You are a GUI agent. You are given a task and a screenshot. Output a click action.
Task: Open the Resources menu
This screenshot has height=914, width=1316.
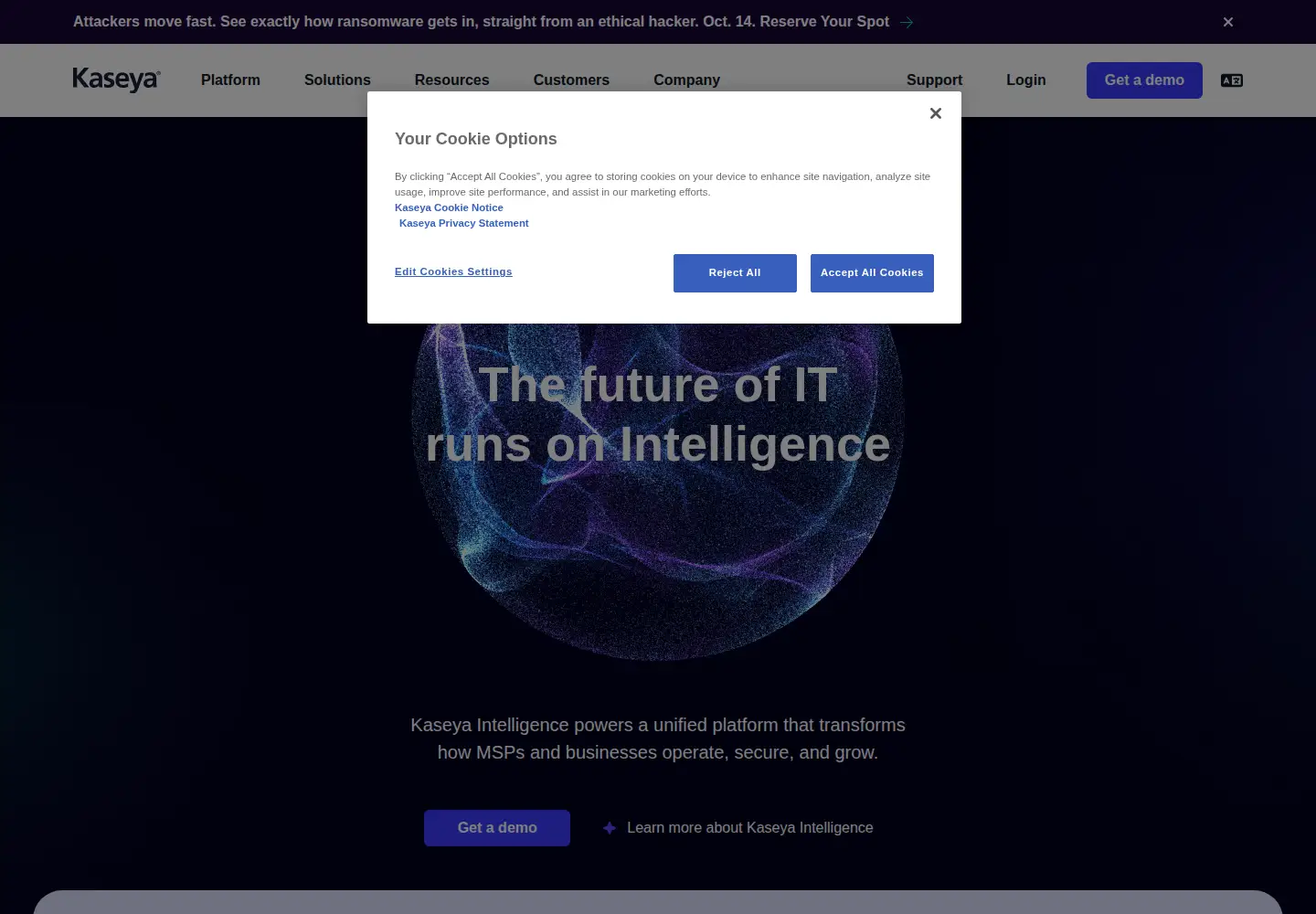click(x=451, y=80)
